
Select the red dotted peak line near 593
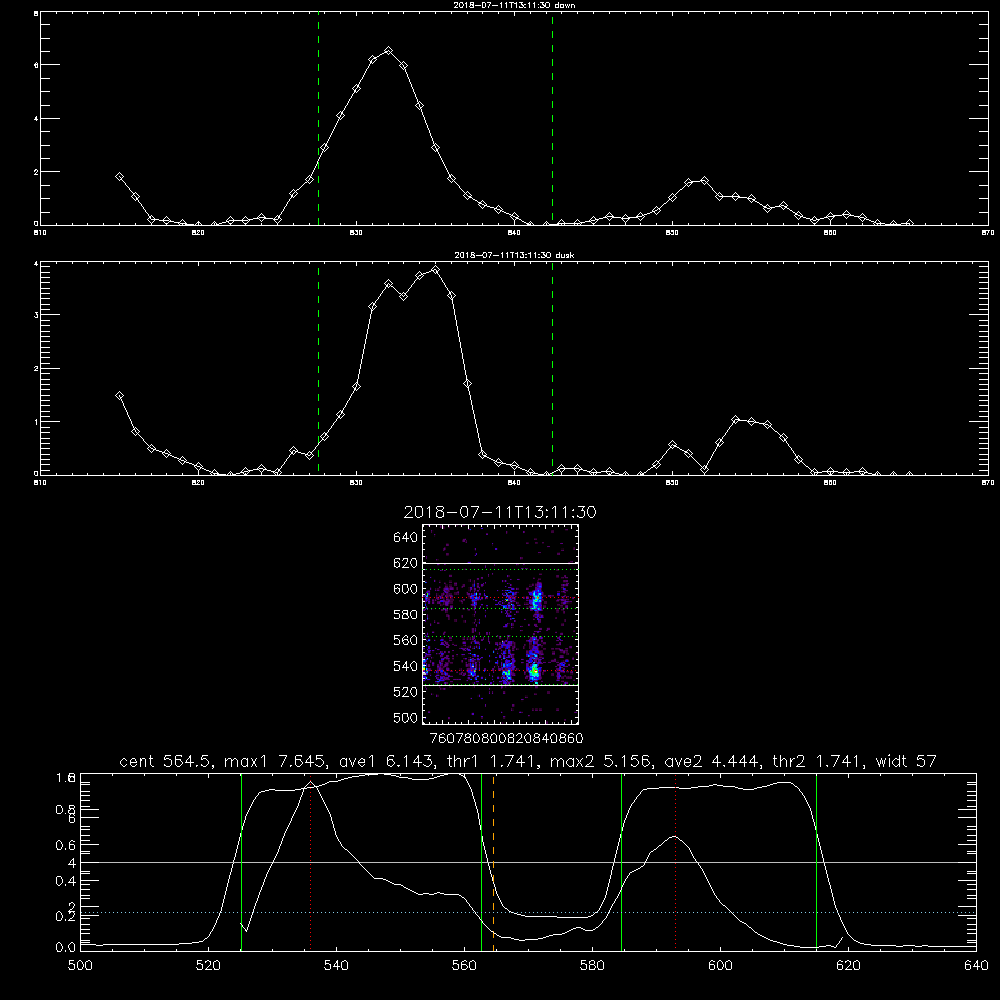click(675, 862)
